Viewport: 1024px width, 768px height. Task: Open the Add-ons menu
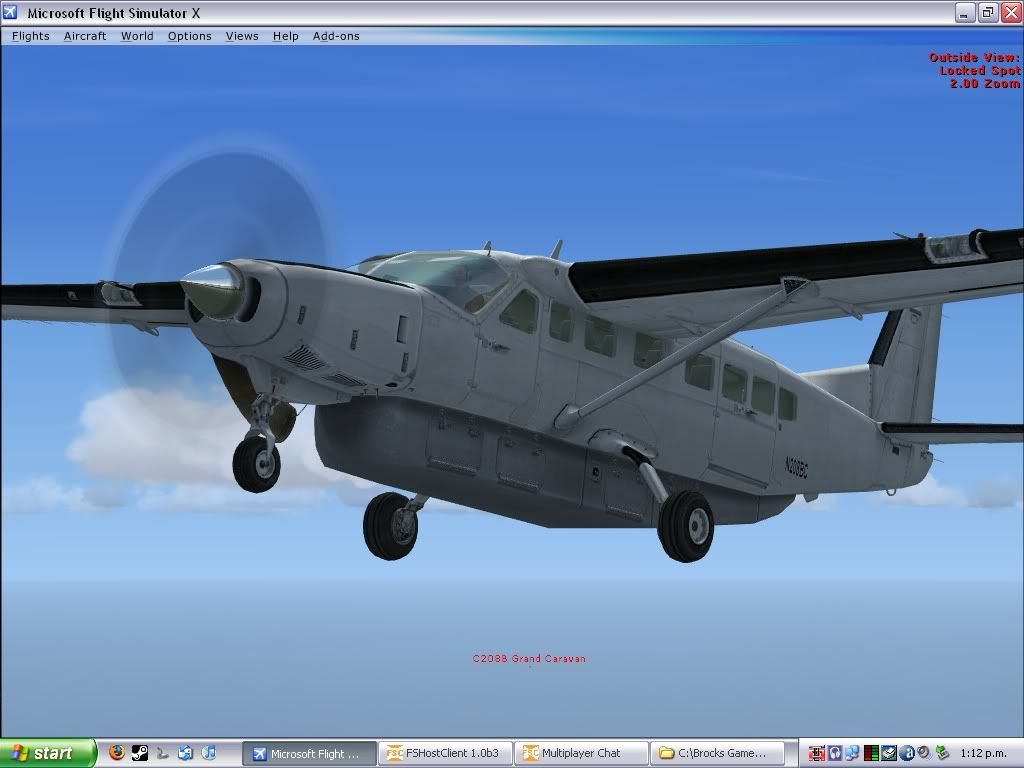point(336,36)
